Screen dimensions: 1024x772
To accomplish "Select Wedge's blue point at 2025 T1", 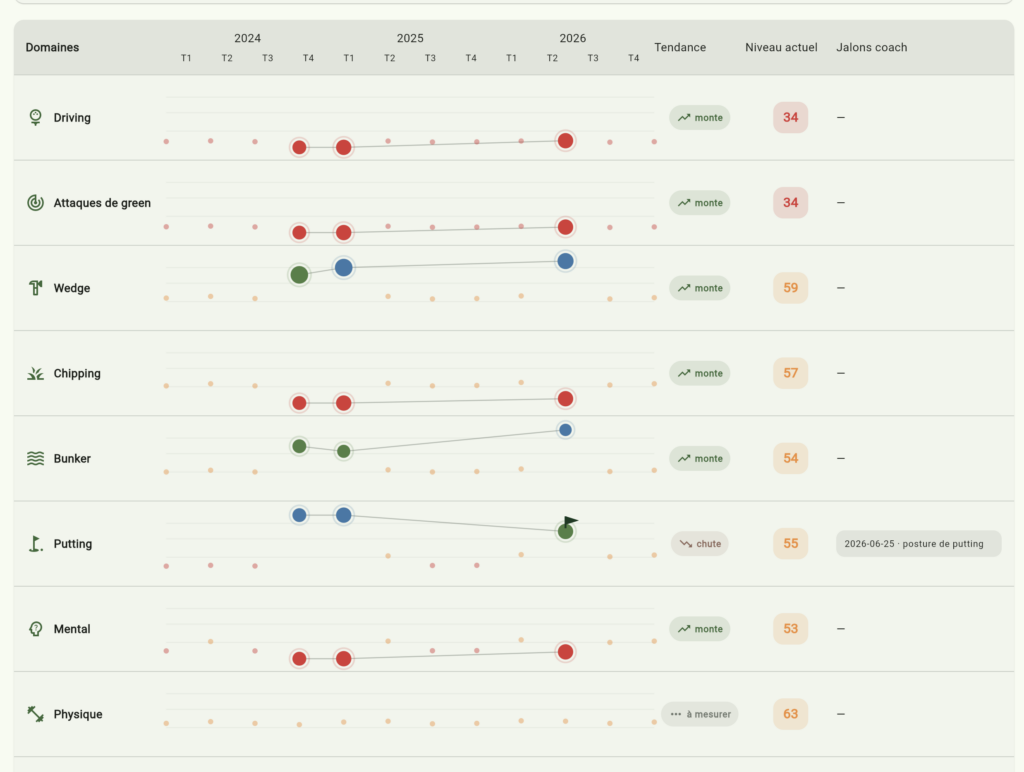I will pyautogui.click(x=344, y=267).
